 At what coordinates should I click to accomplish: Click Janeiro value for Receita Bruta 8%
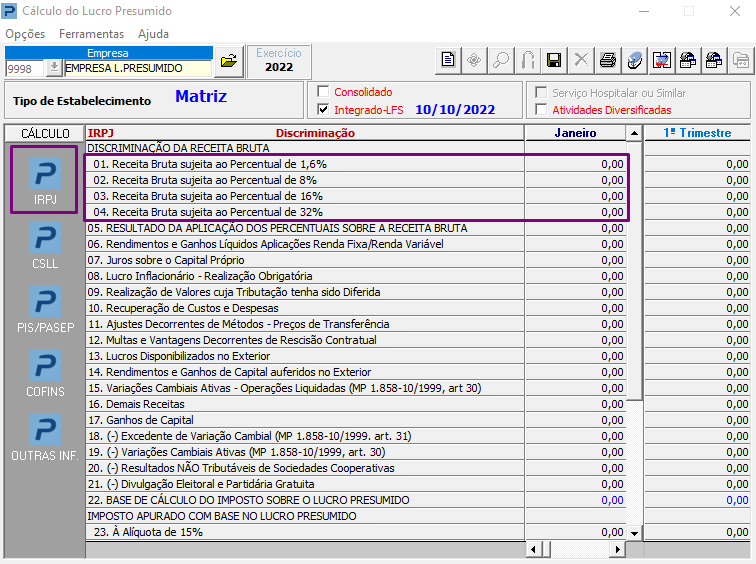click(575, 180)
